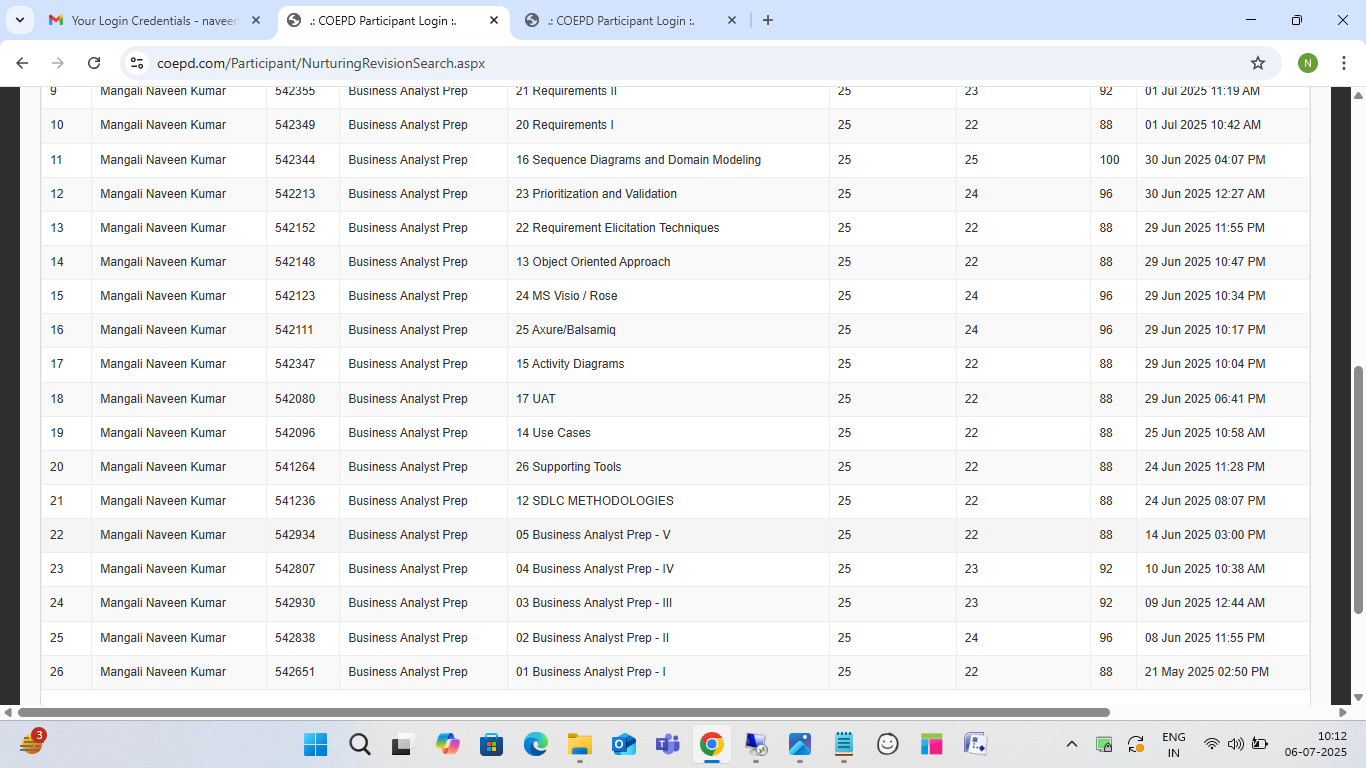Switch to the third COEPD Participant Login tab

620,20
